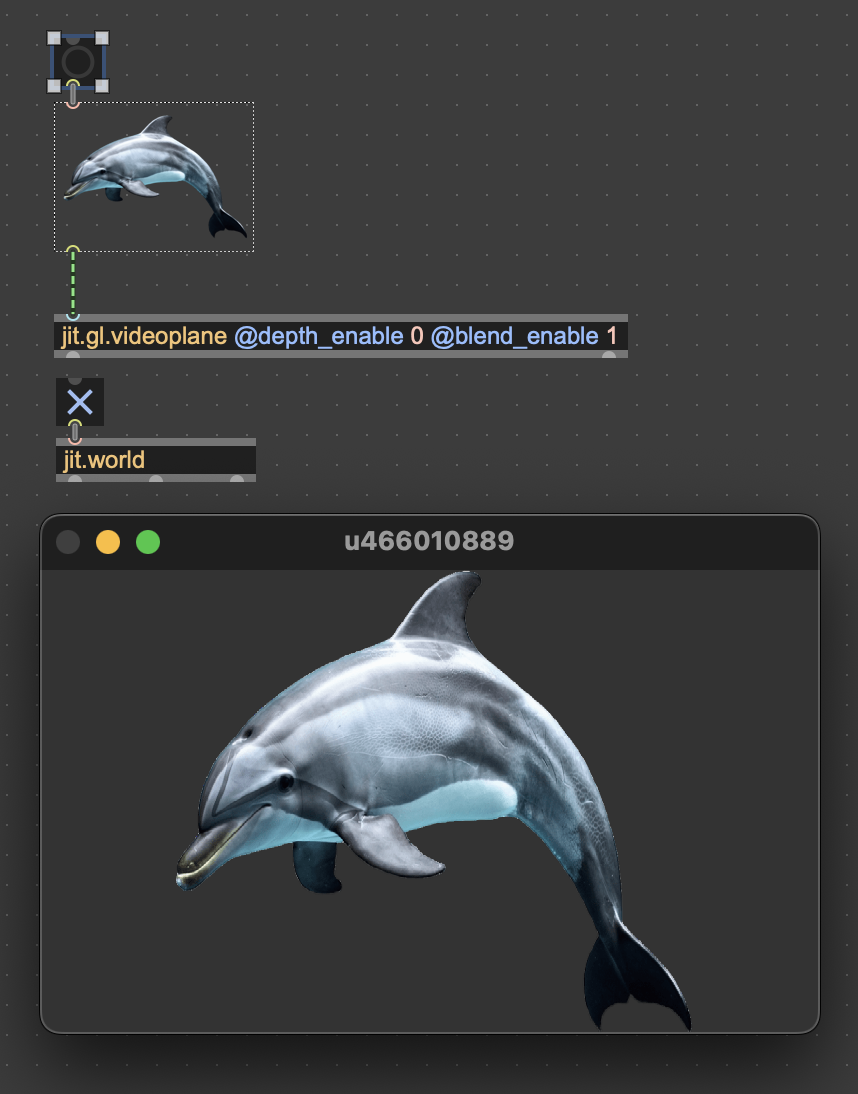
Task: Grab the top-left resize handle of bang
Action: tap(54, 38)
